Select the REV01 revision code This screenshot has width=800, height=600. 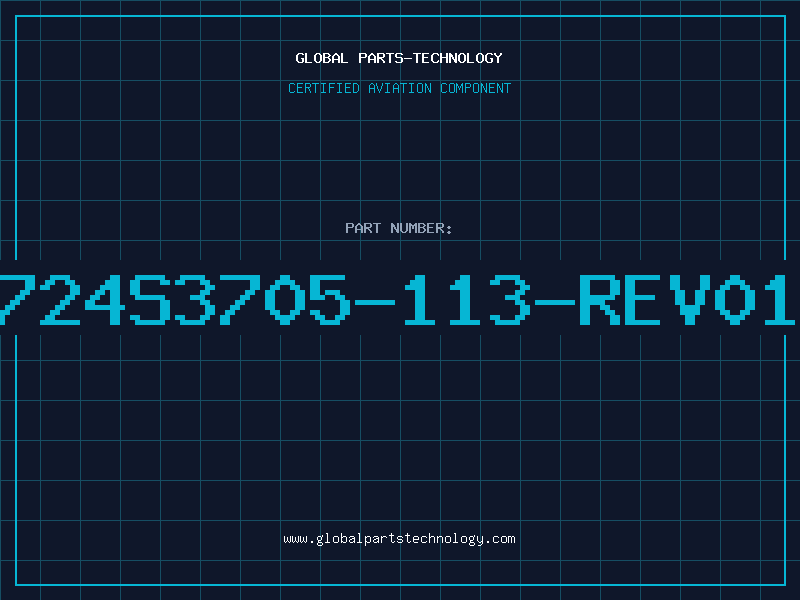687,299
